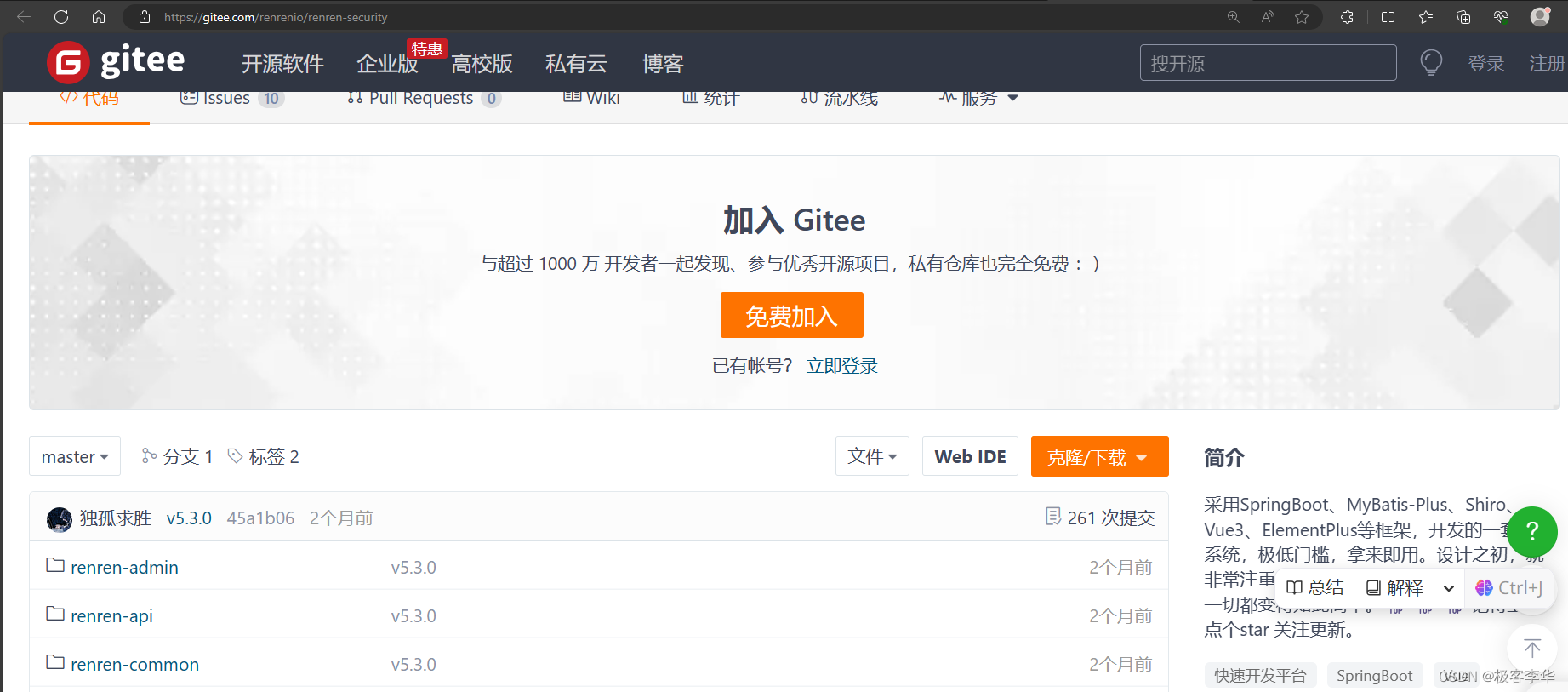Open 博客 in the navigation bar
Screen dimensions: 1568x692
[663, 64]
